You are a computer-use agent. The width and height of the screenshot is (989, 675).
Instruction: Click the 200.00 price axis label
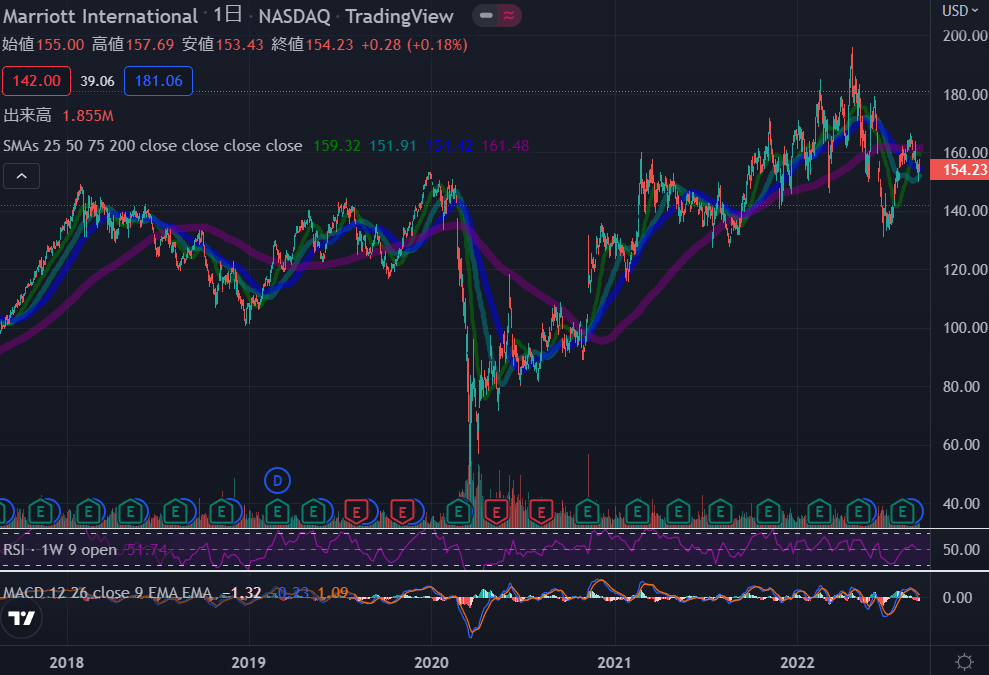coord(965,36)
